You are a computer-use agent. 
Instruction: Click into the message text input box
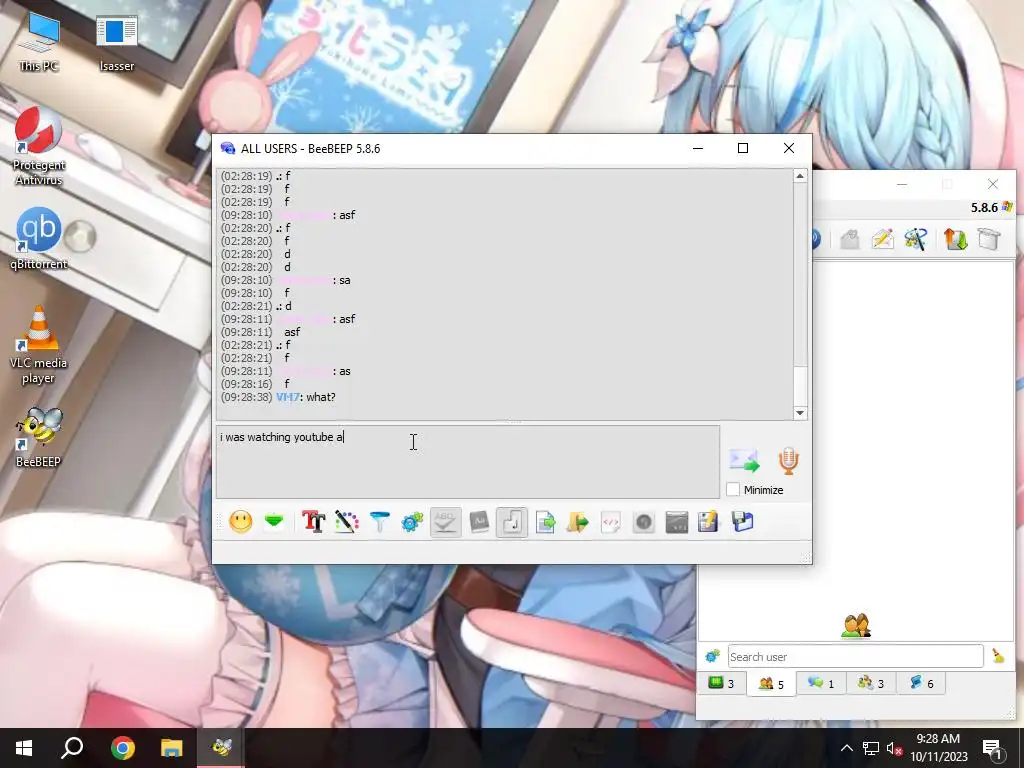click(468, 462)
